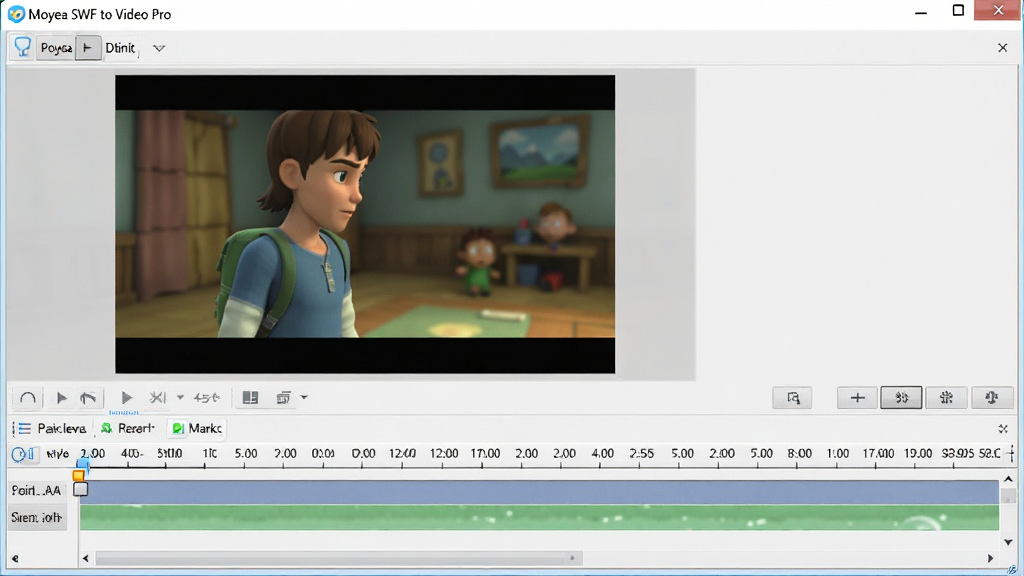Select the orange timeline marker
This screenshot has width=1024, height=576.
coord(78,476)
